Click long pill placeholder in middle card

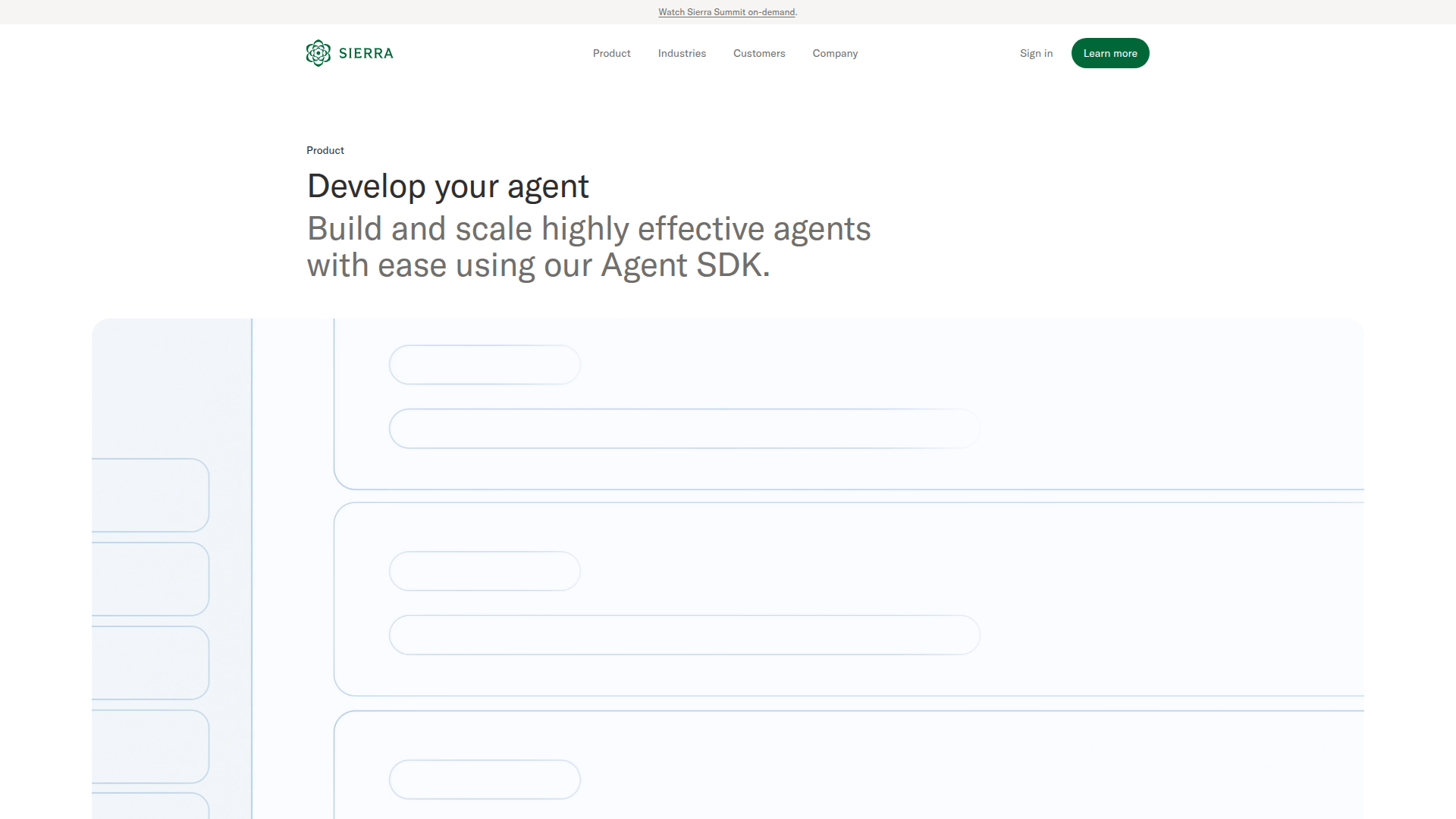pos(684,635)
